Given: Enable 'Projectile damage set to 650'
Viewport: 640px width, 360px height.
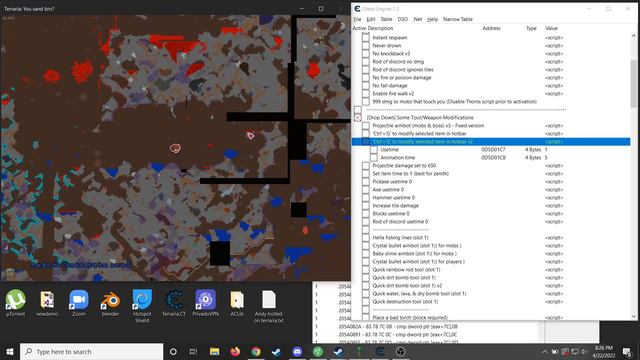Looking at the screenshot, I should tap(366, 166).
